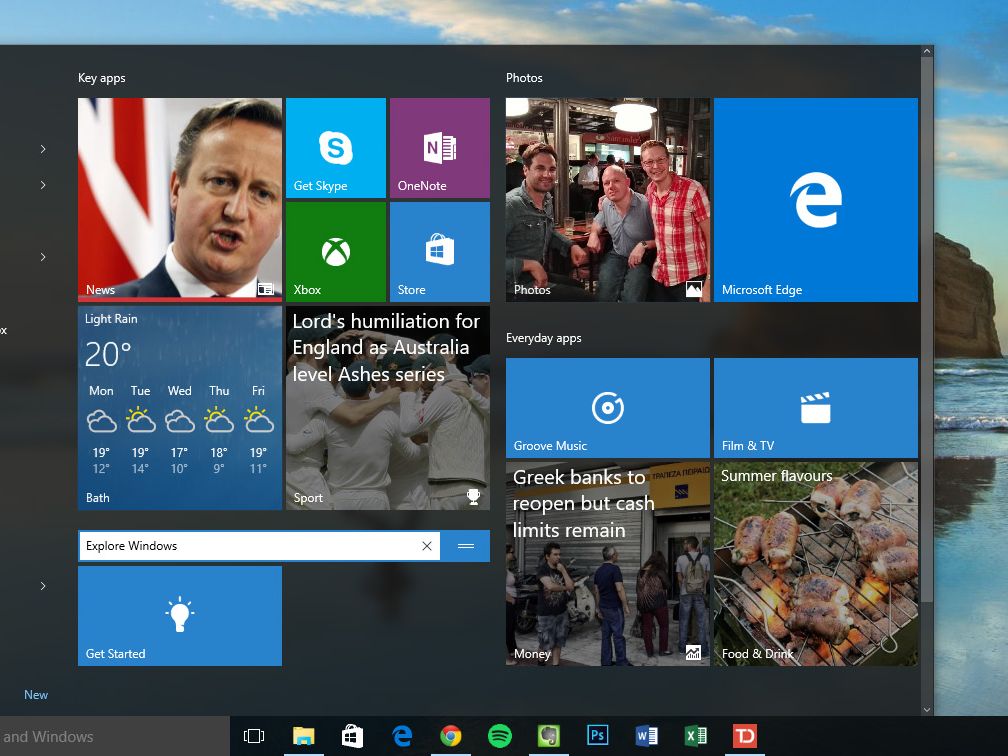Open the Sport tile about Ashes series
Viewport: 1008px width, 756px height.
[388, 408]
